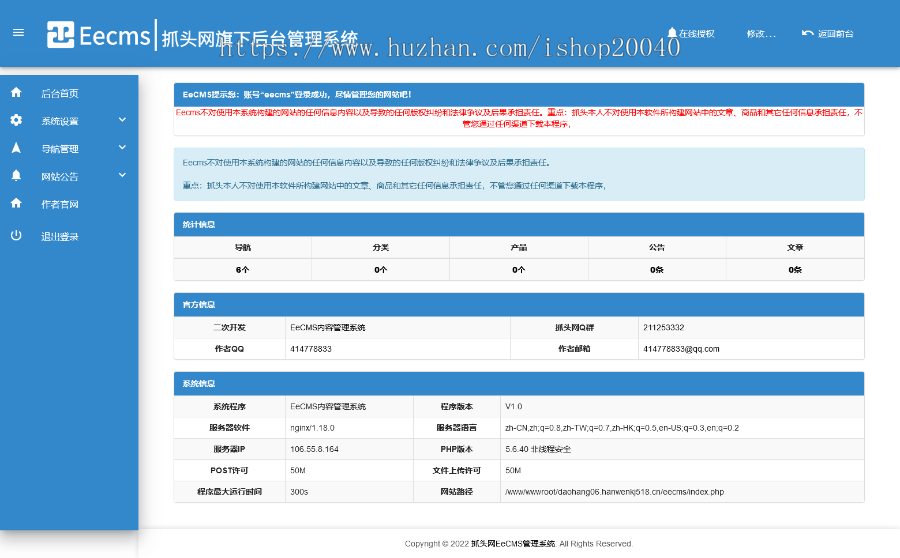
Task: Click the 在线授权 link
Action: 696,34
